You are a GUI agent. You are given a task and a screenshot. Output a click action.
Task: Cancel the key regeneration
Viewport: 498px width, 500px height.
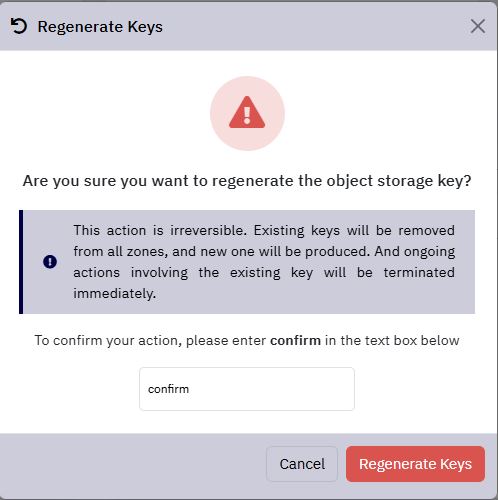(302, 464)
